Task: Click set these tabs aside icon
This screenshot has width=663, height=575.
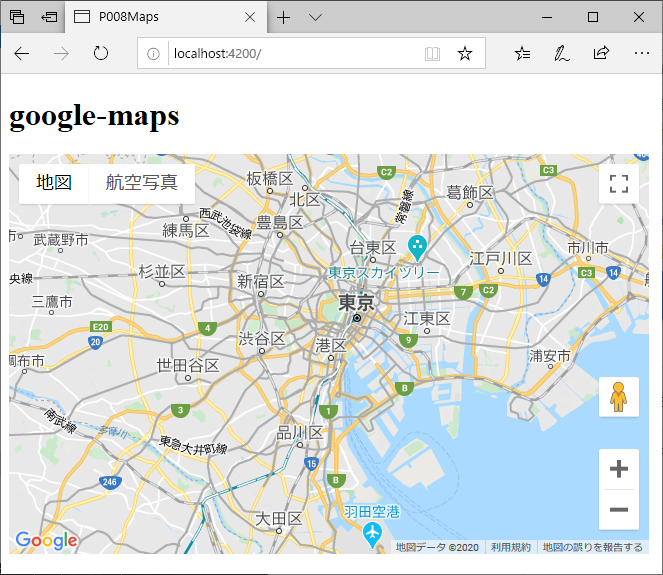Action: [49, 17]
